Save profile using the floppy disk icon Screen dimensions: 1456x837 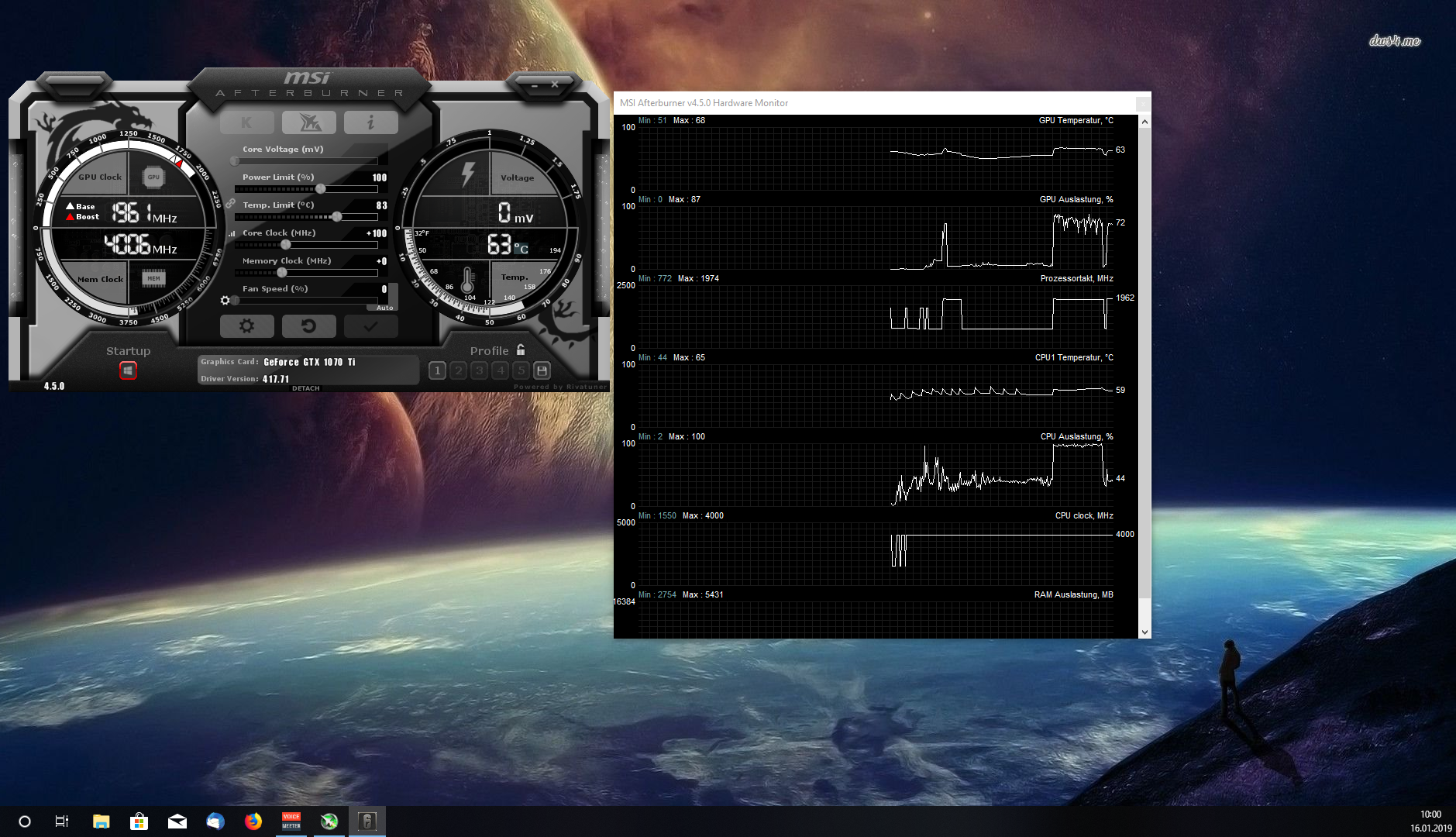542,370
